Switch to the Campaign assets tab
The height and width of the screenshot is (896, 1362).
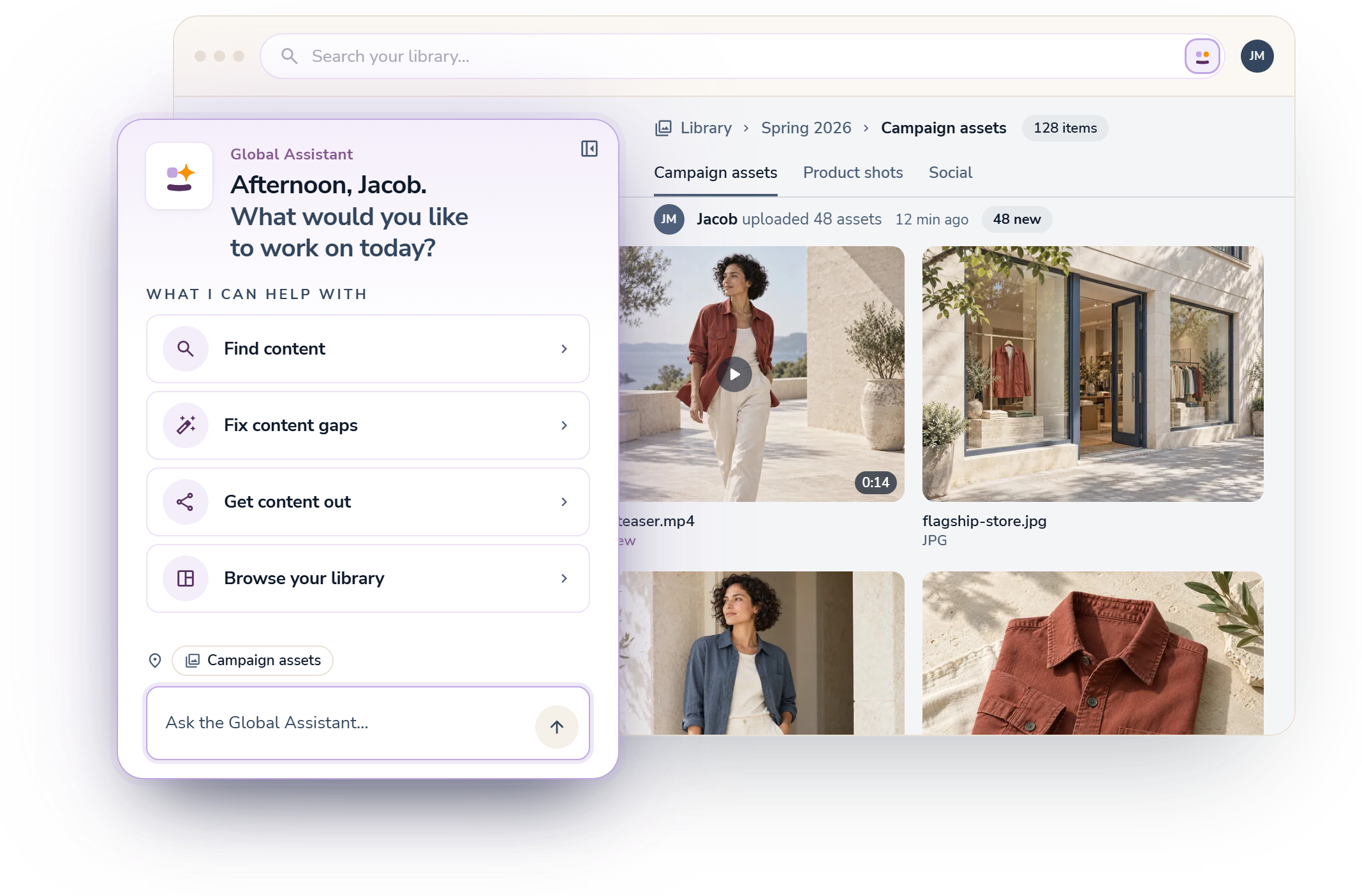coord(715,173)
